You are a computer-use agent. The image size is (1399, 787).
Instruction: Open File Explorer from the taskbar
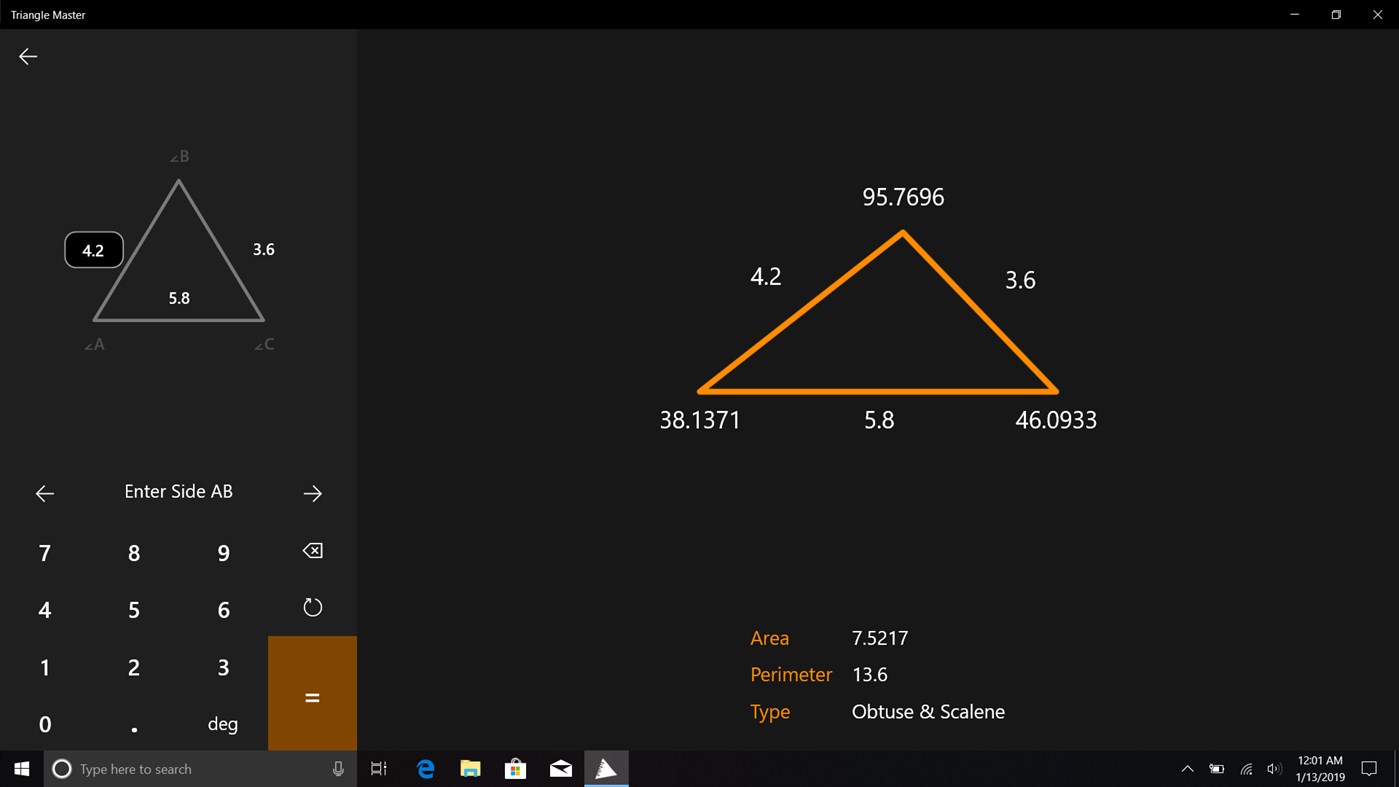point(470,768)
